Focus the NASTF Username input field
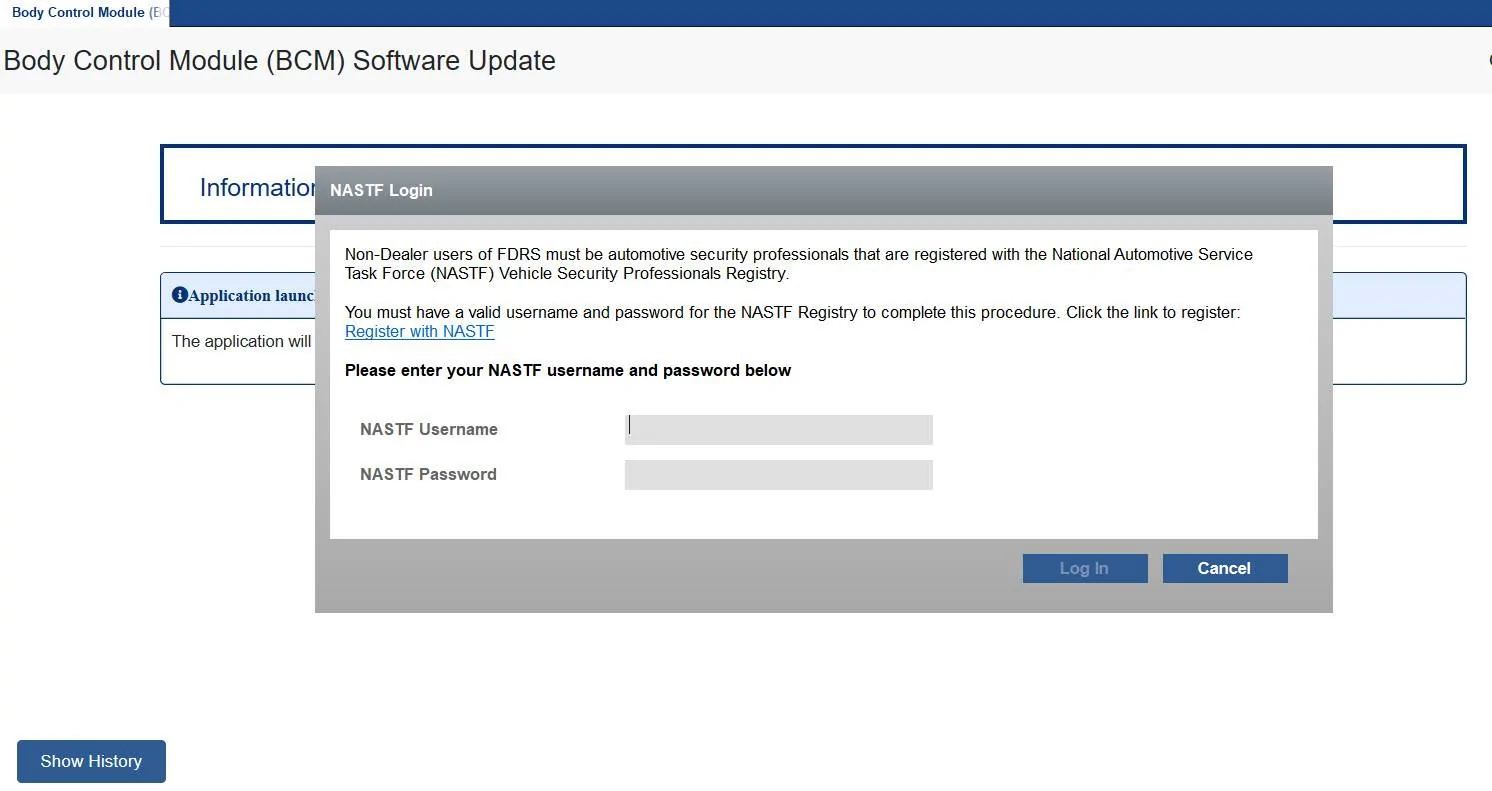Image resolution: width=1492 pixels, height=791 pixels. [778, 430]
